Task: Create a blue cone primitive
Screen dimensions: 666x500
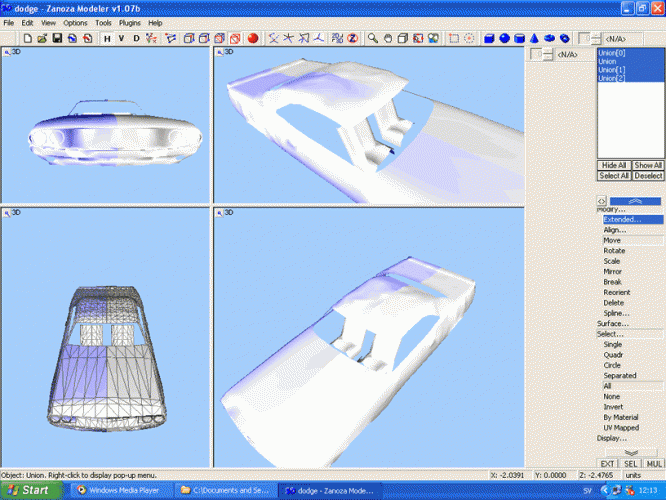Action: pyautogui.click(x=535, y=38)
